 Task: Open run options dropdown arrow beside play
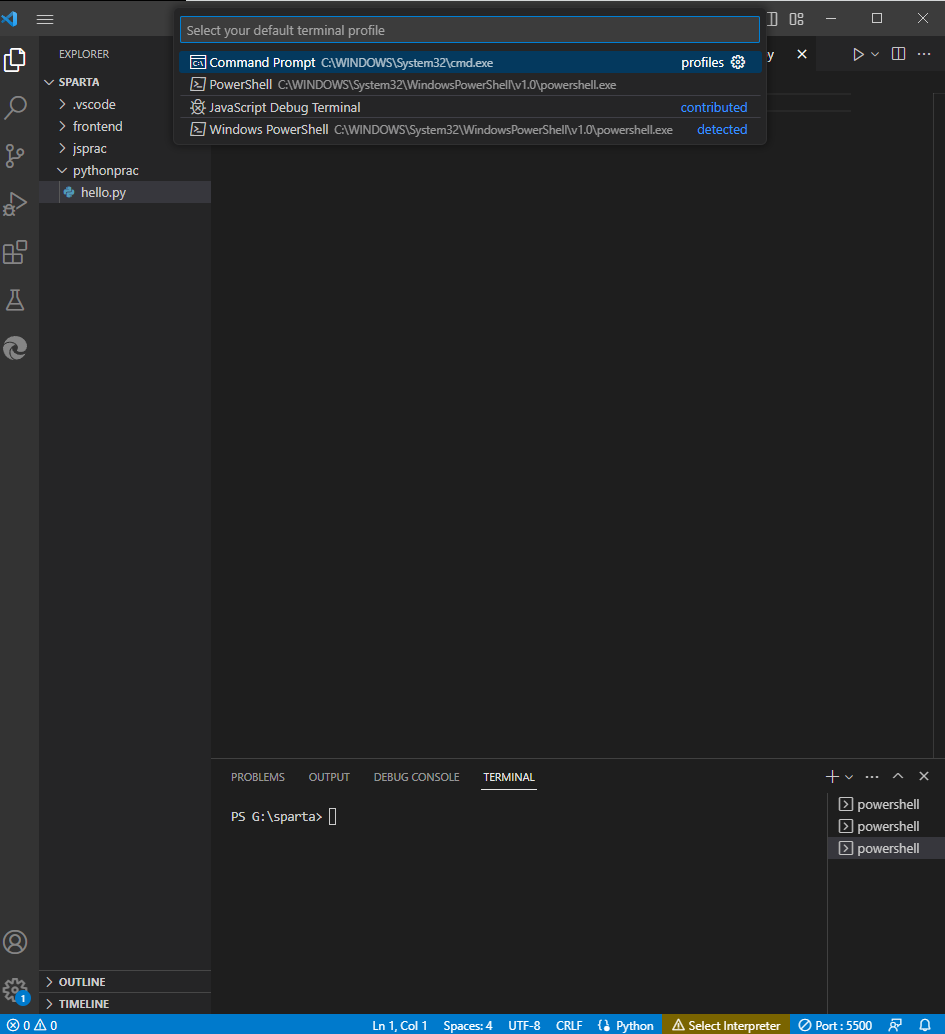[x=875, y=54]
